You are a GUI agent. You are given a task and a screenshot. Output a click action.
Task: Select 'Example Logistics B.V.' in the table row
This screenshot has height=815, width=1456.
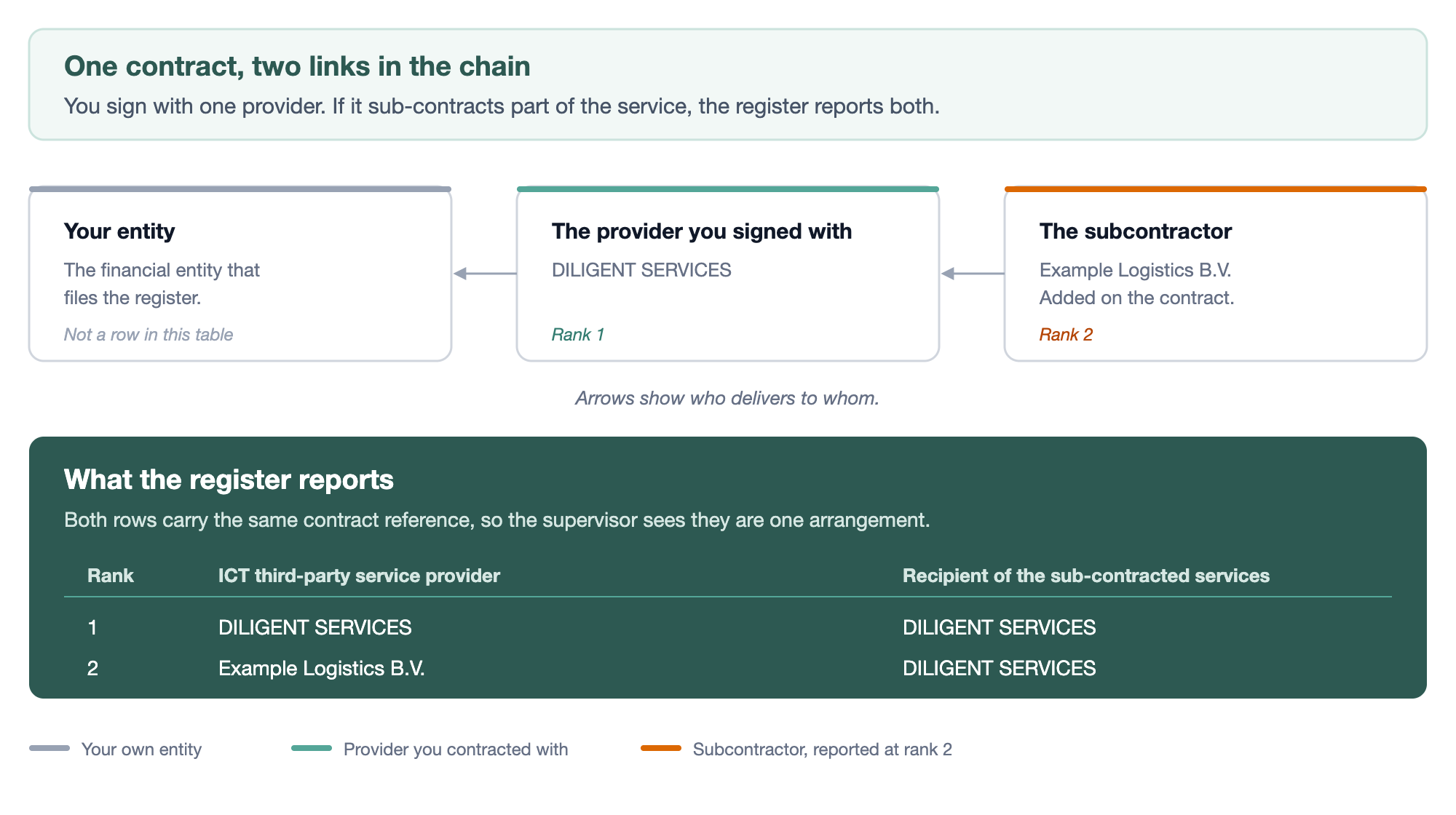tap(322, 668)
